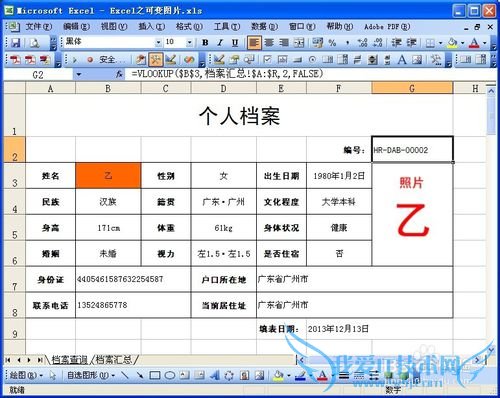Screen dimensions: 500x398
Task: Click the first sheet navigation arrow
Action: (x=8, y=360)
